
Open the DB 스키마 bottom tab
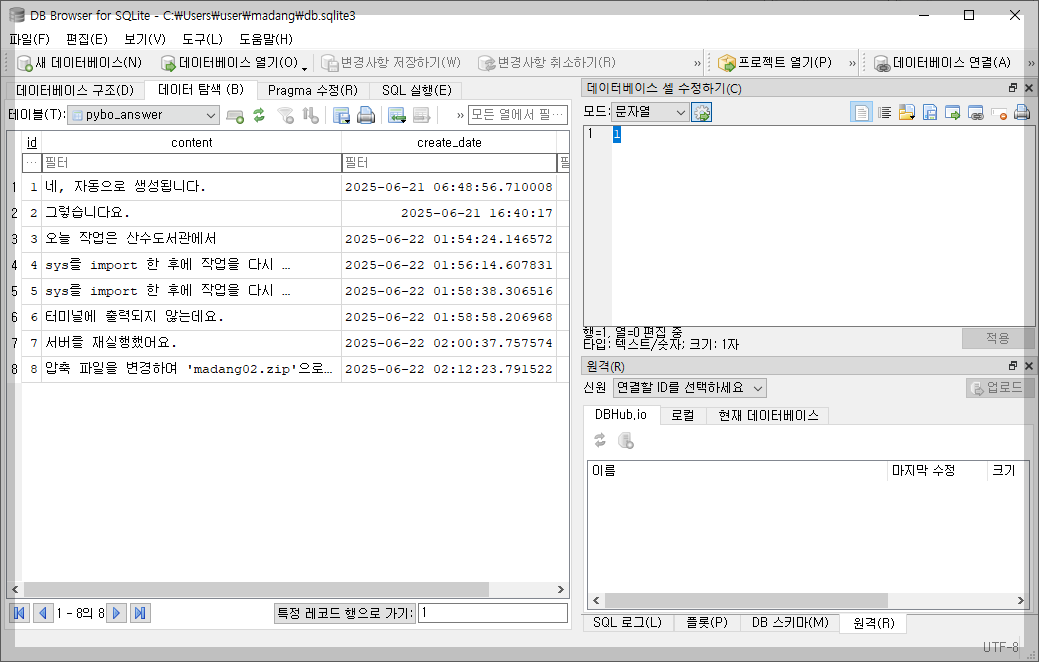pyautogui.click(x=790, y=623)
